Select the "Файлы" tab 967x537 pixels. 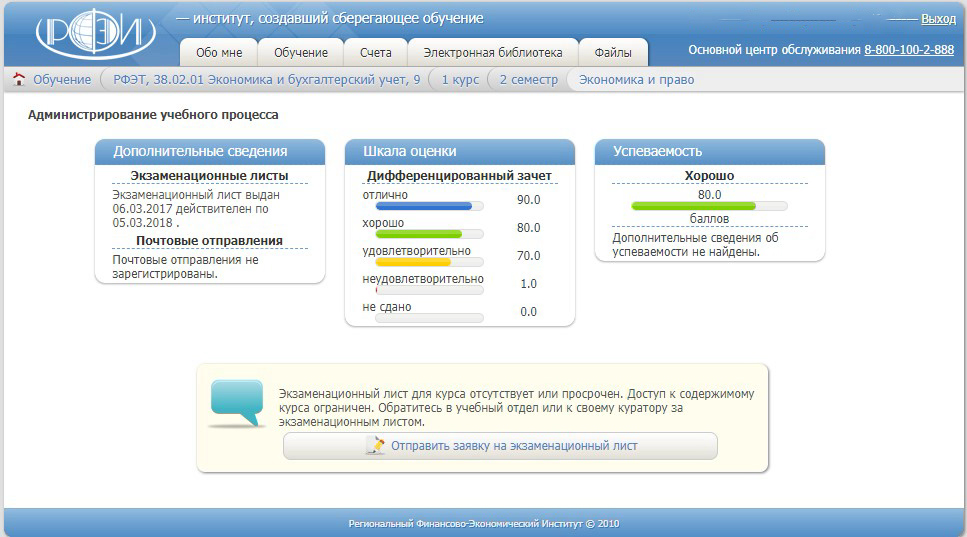coord(612,53)
